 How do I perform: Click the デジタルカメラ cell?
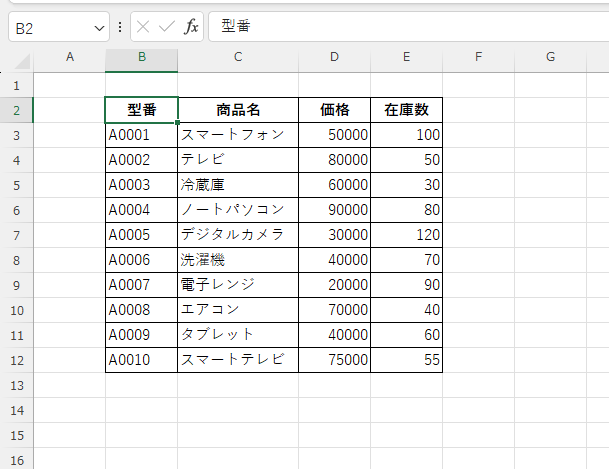click(x=238, y=235)
